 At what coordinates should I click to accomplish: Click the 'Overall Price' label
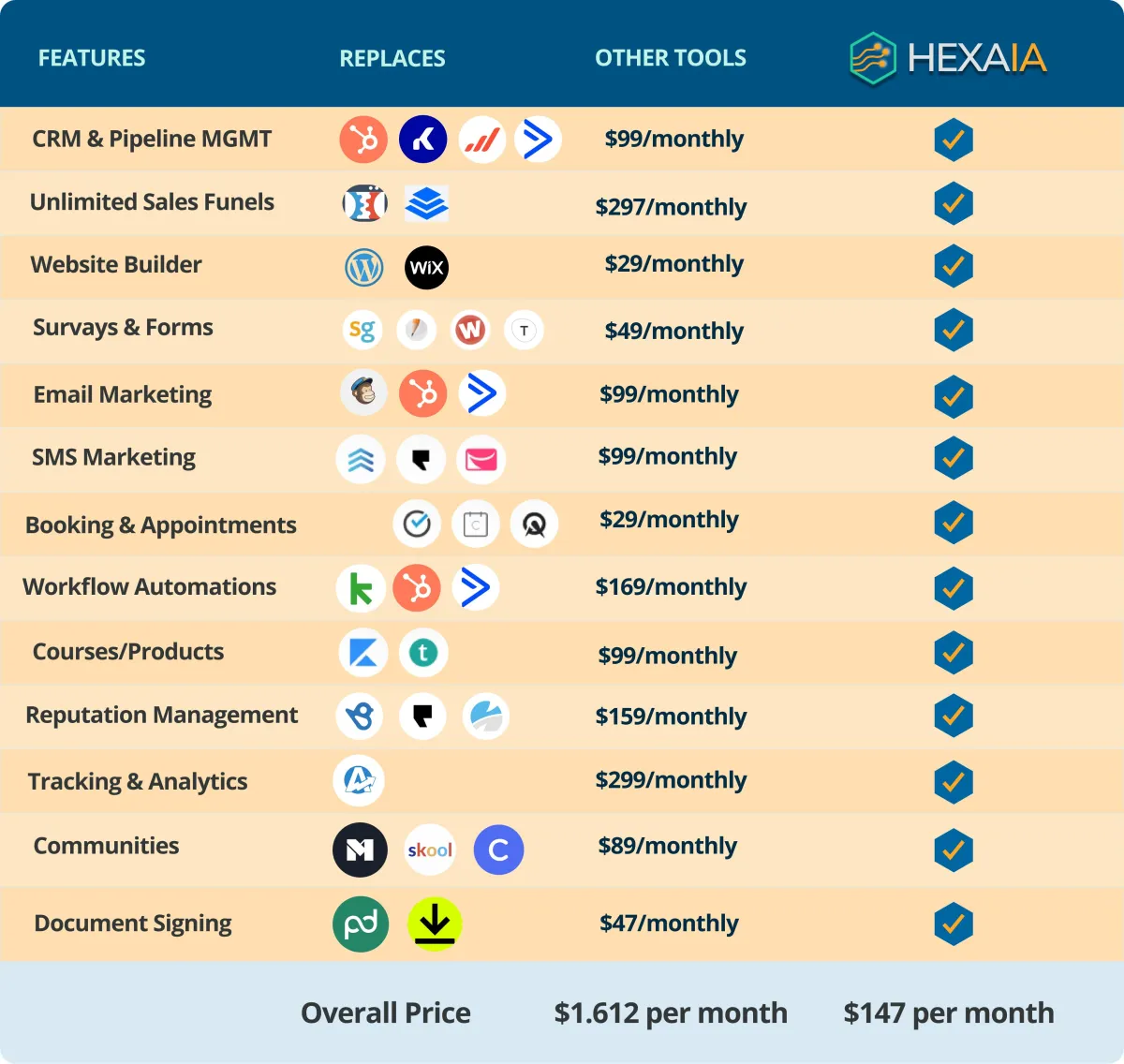pyautogui.click(x=386, y=1013)
